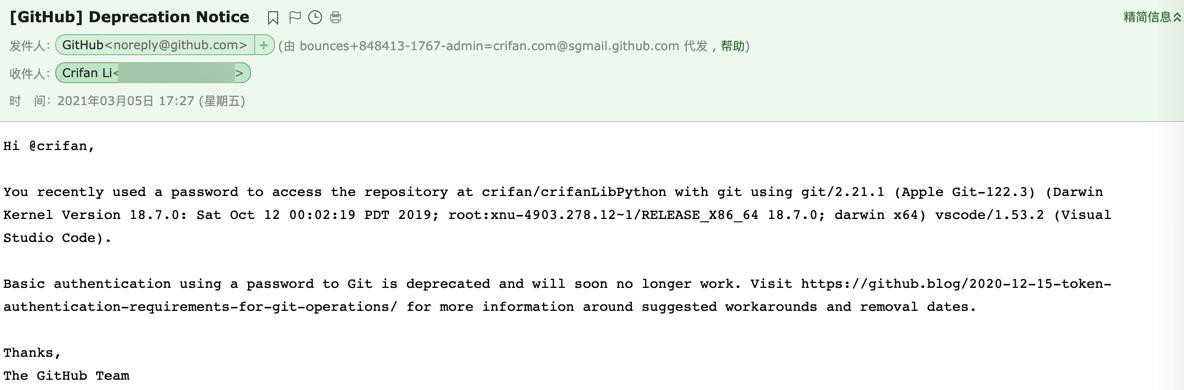Collapse the header with 精简信息
The height and width of the screenshot is (390, 1184).
[x=1152, y=17]
